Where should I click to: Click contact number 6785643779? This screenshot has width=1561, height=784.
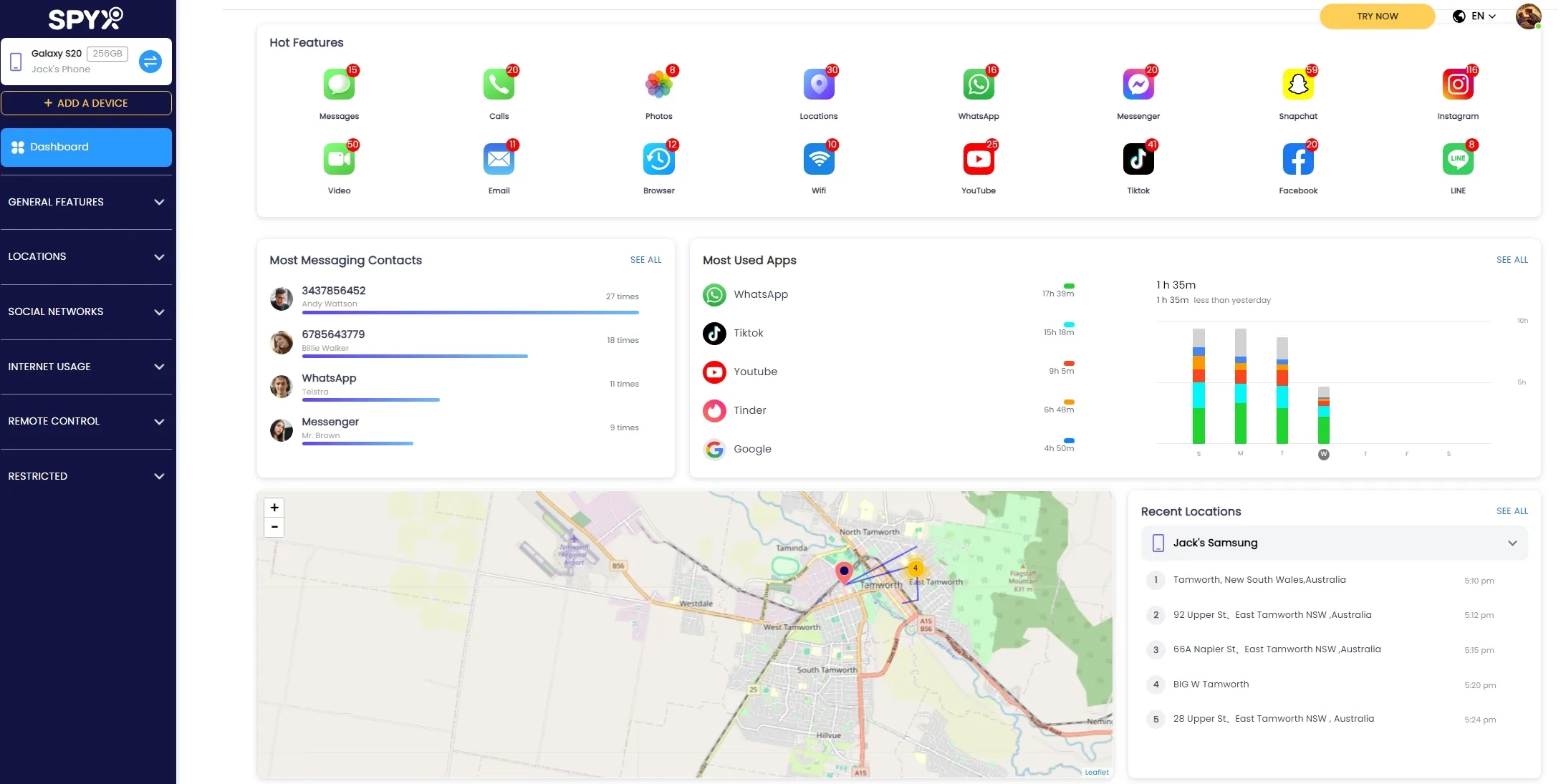click(x=333, y=334)
